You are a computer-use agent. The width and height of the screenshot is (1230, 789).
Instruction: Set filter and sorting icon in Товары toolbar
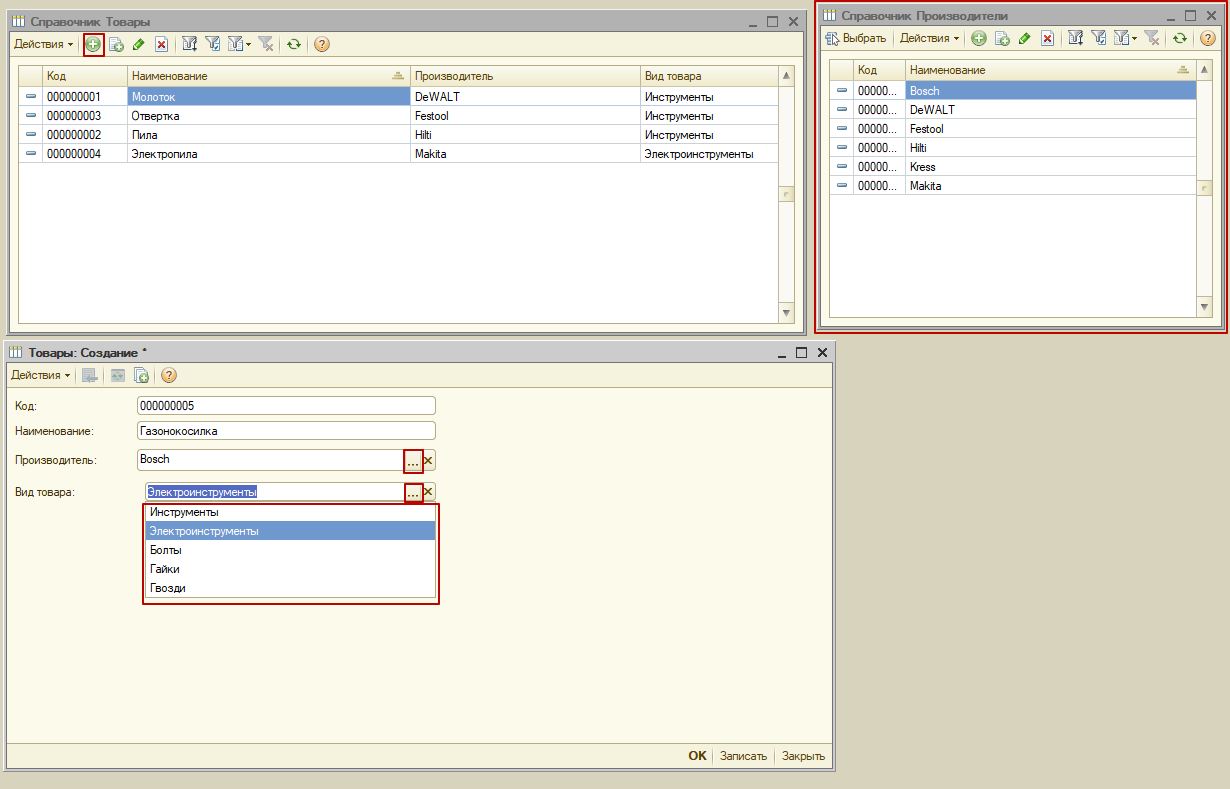pyautogui.click(x=190, y=44)
